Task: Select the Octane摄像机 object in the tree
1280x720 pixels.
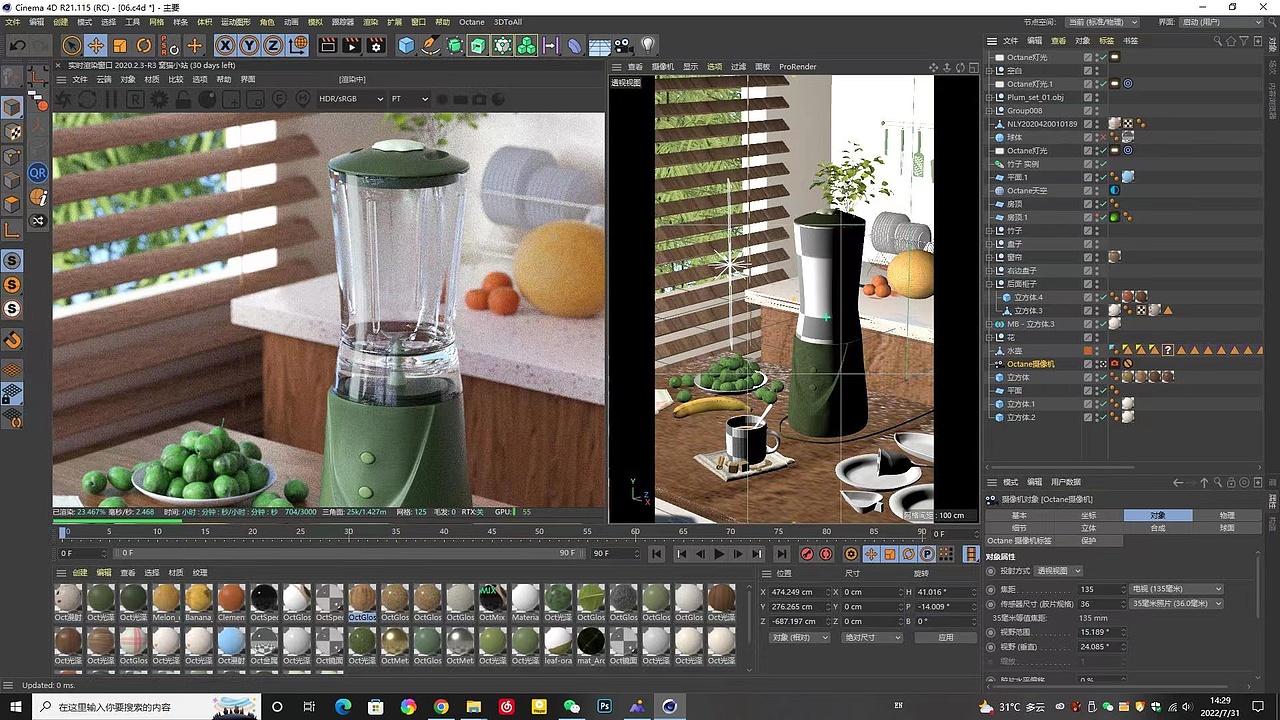Action: pyautogui.click(x=1030, y=364)
